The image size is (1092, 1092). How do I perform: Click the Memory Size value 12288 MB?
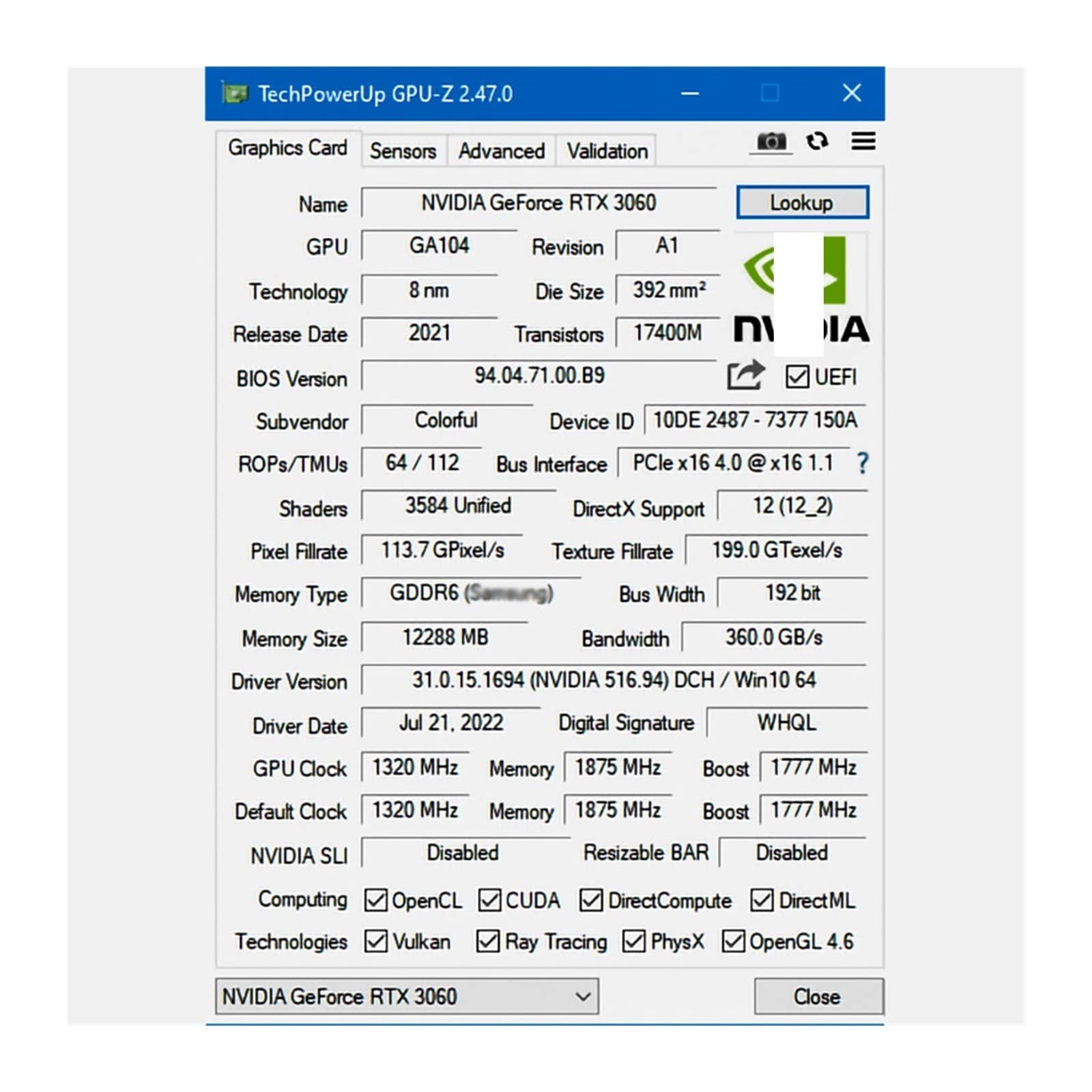pos(445,637)
